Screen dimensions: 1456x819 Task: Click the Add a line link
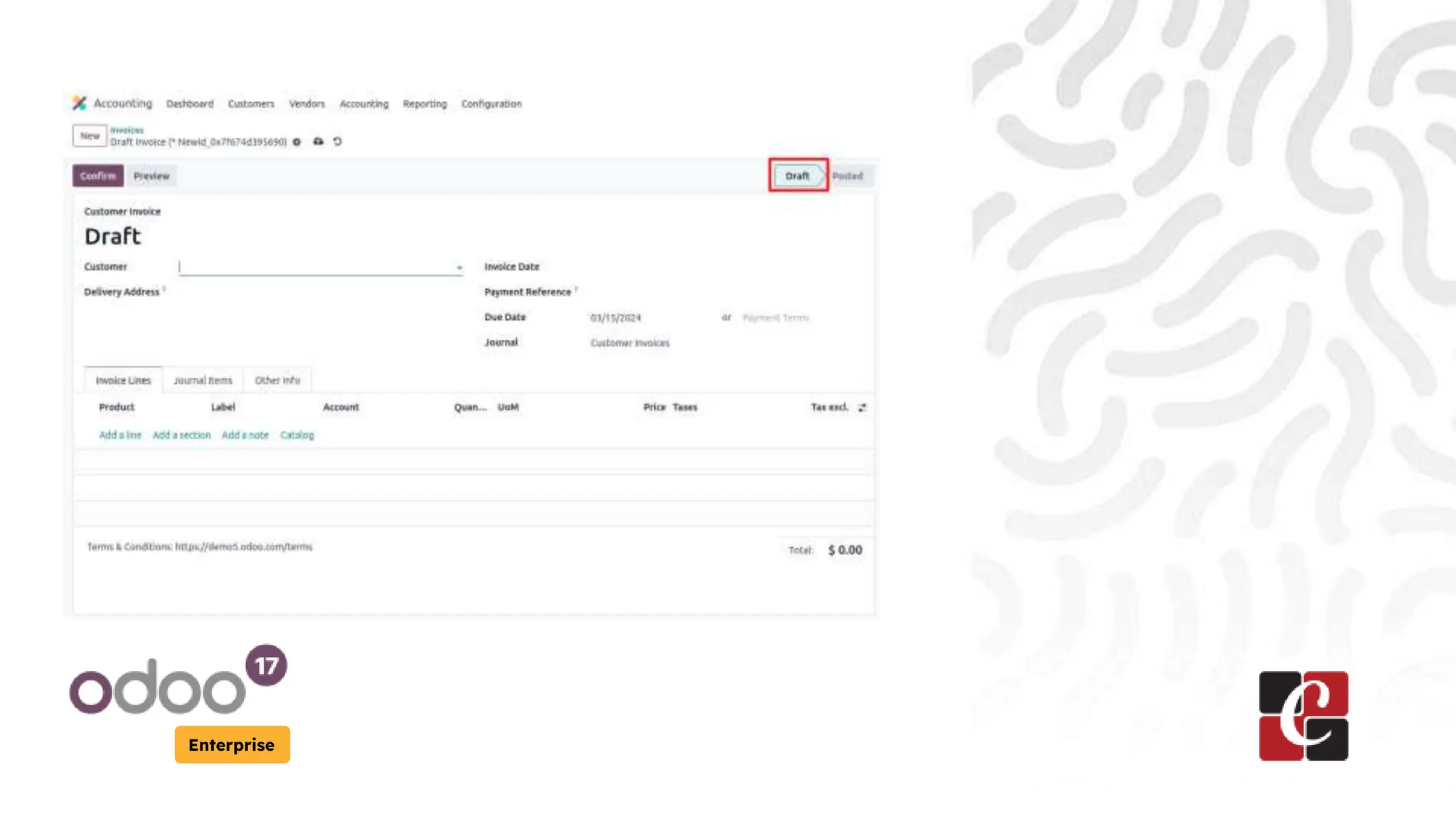(x=120, y=435)
